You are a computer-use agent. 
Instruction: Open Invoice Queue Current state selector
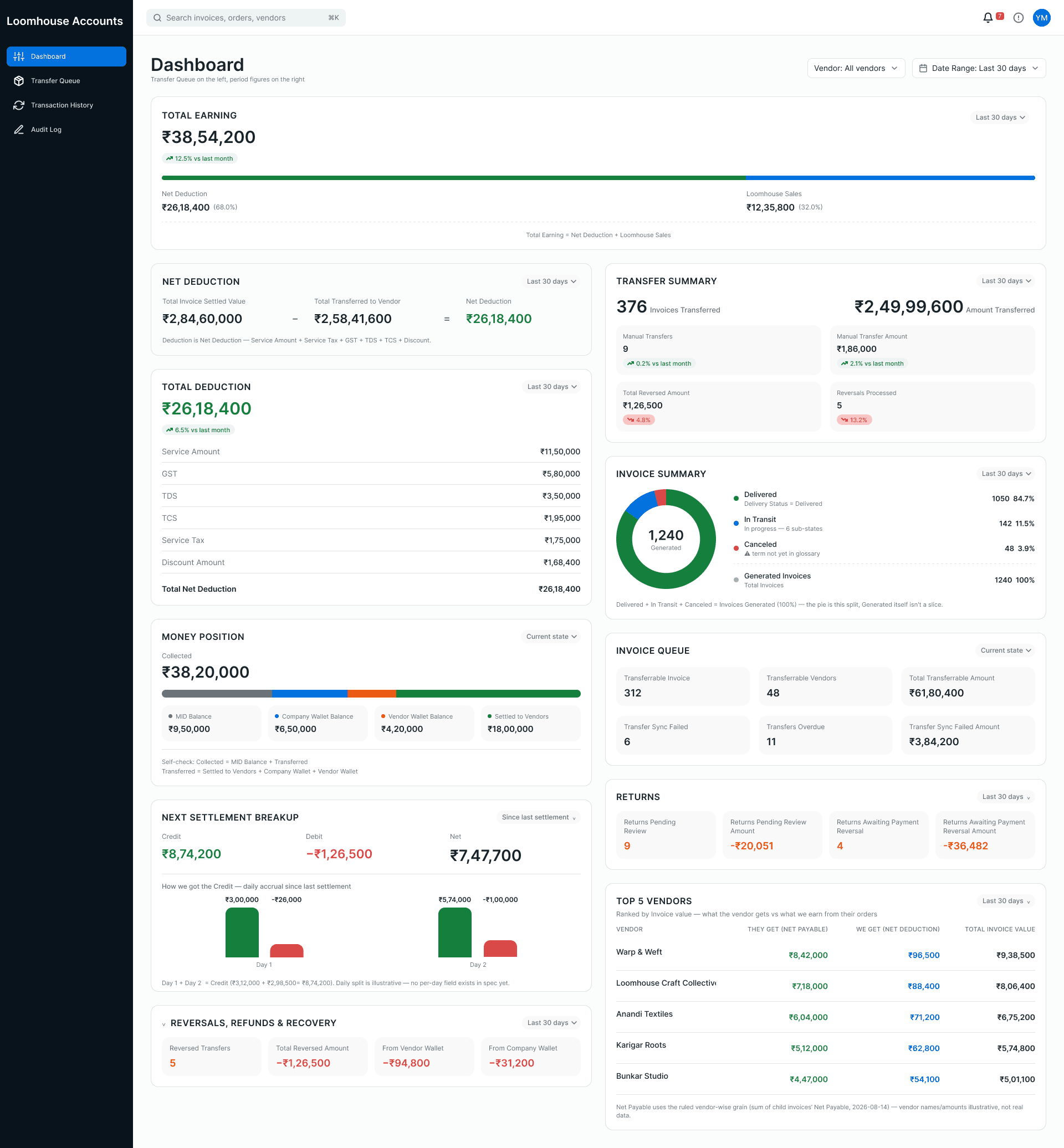[x=1005, y=650]
